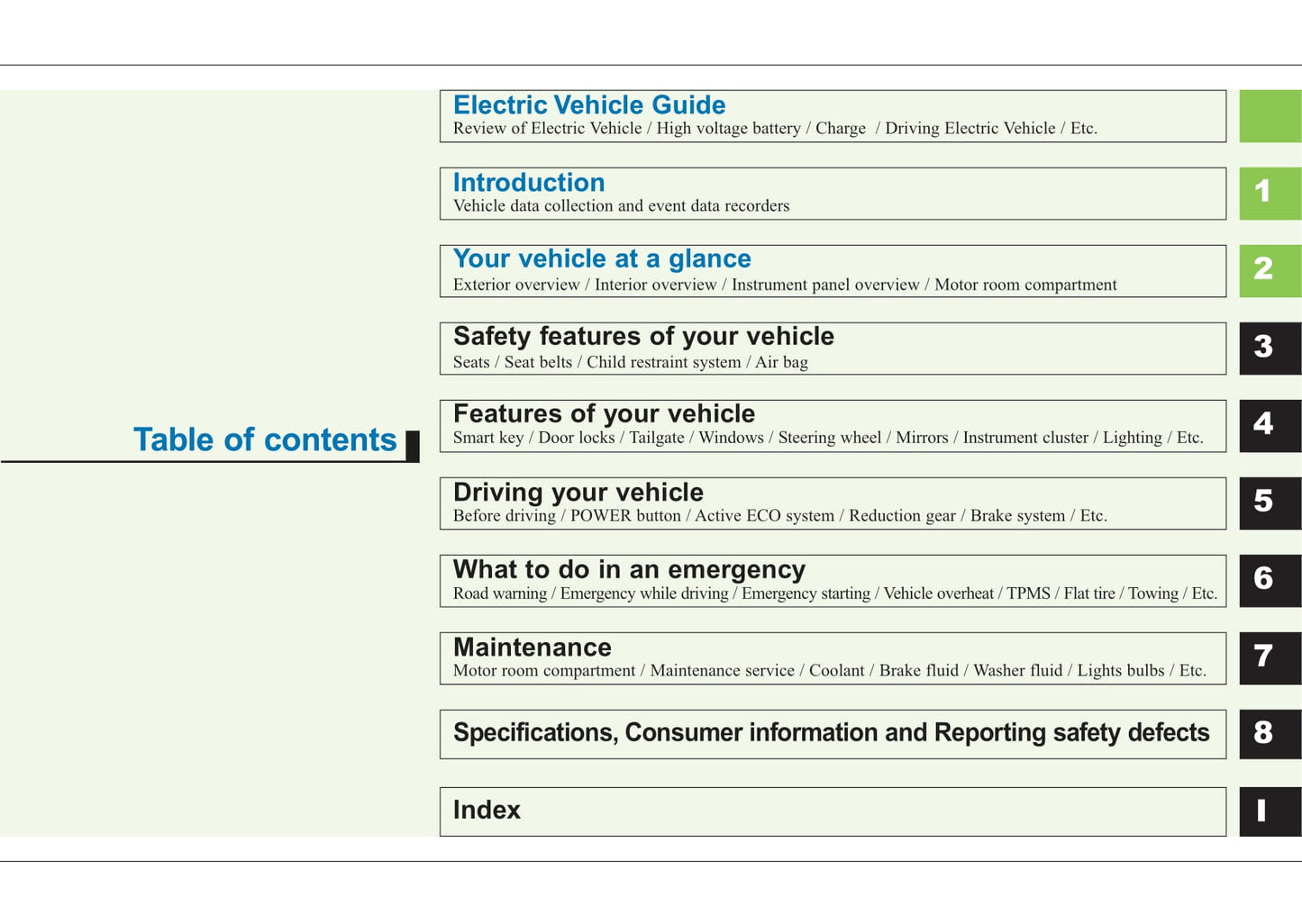Viewport: 1302px width, 924px height.
Task: Open Specifications, Consumer information chapter
Action: coord(831,733)
